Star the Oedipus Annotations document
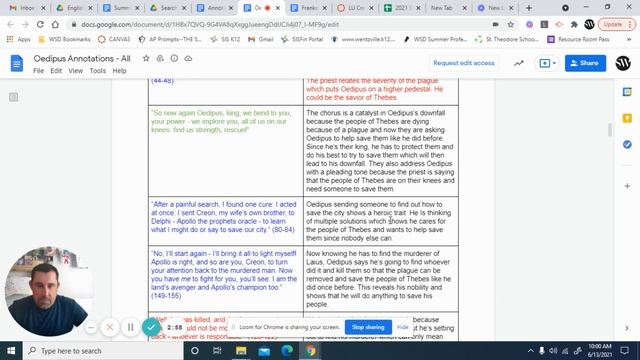This screenshot has width=640, height=360. click(146, 58)
